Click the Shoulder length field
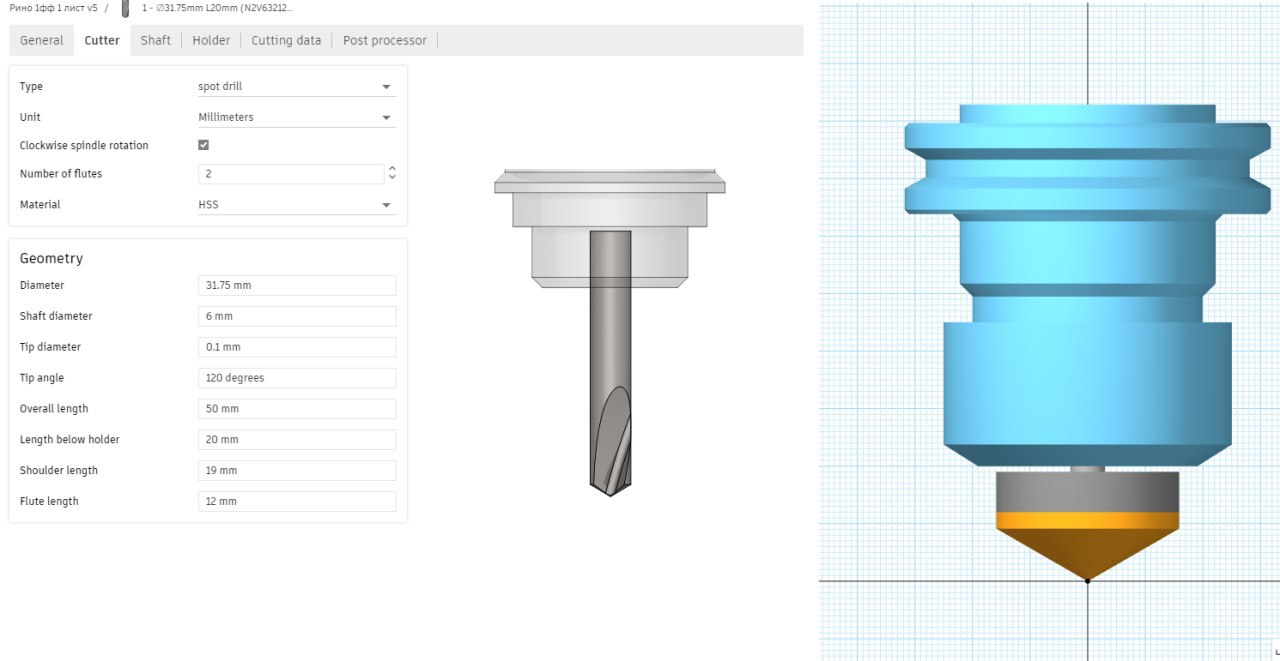 pos(297,470)
